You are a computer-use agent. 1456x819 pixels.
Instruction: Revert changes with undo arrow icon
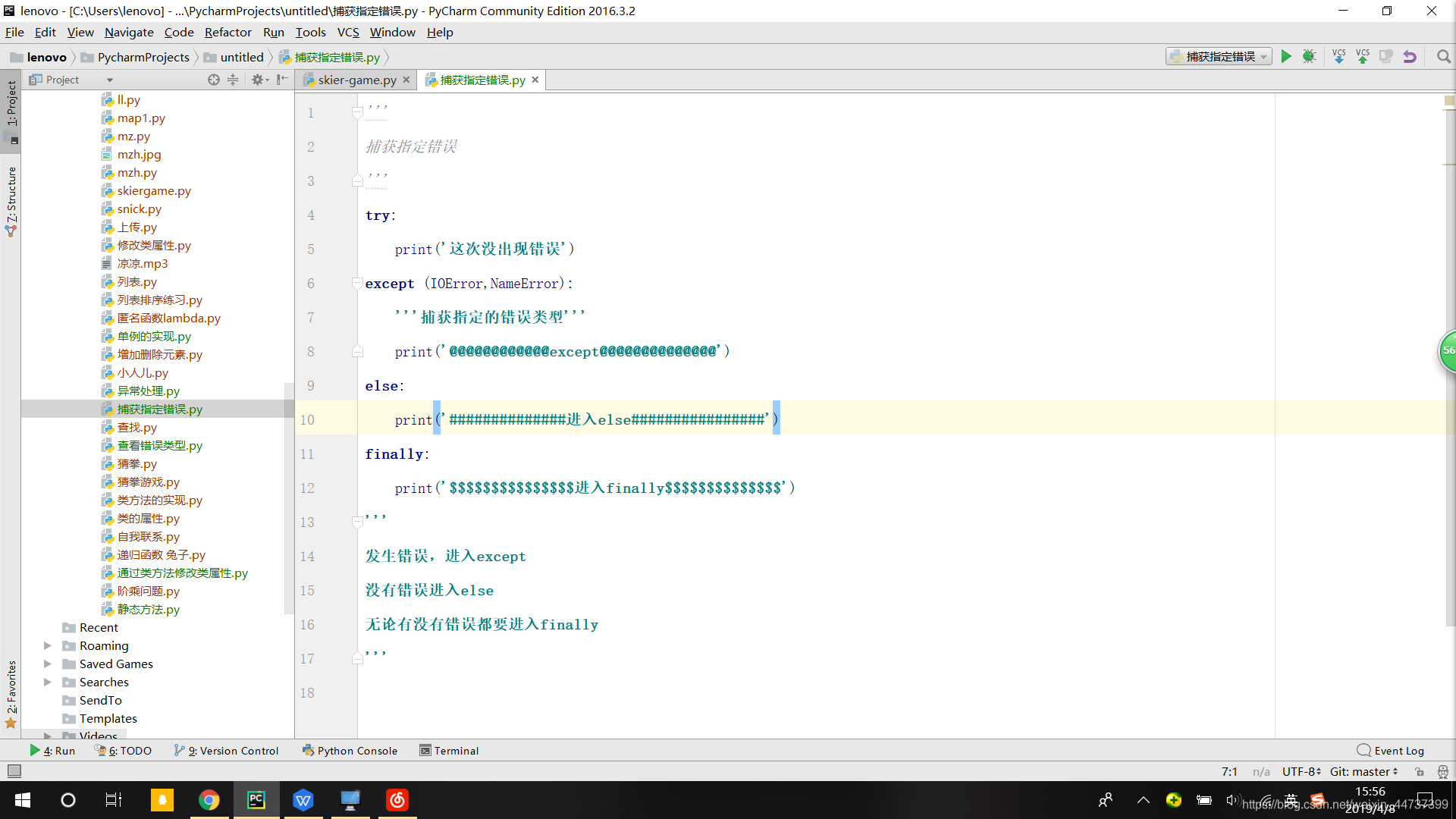[x=1410, y=57]
